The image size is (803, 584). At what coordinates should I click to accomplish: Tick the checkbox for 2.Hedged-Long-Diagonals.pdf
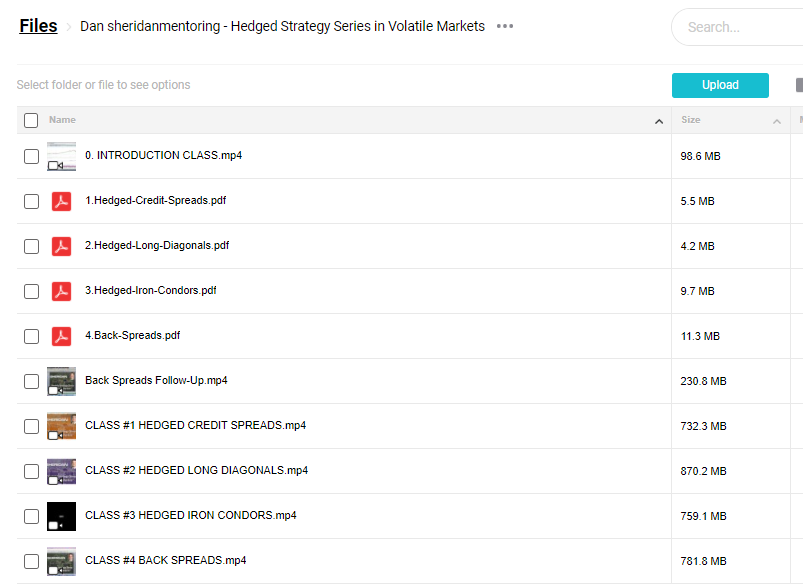coord(31,246)
